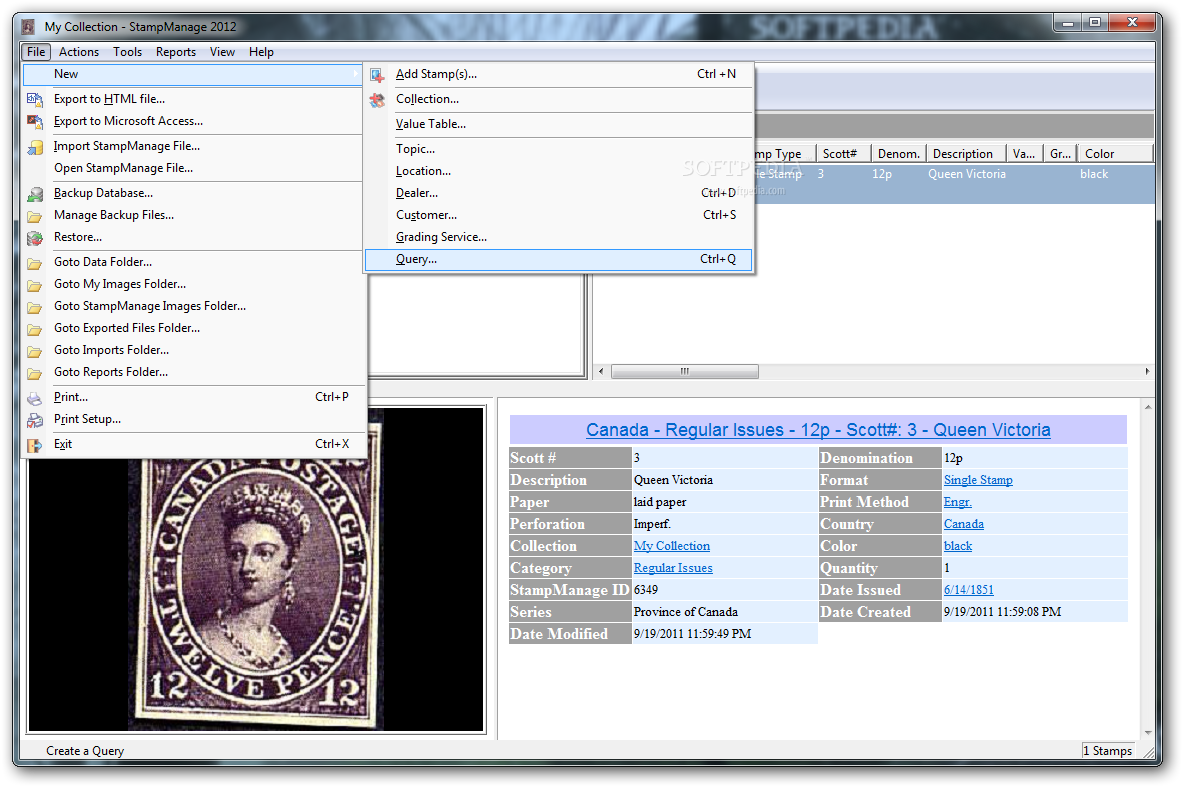
Task: Click the Goto Reports Folder icon
Action: point(35,372)
